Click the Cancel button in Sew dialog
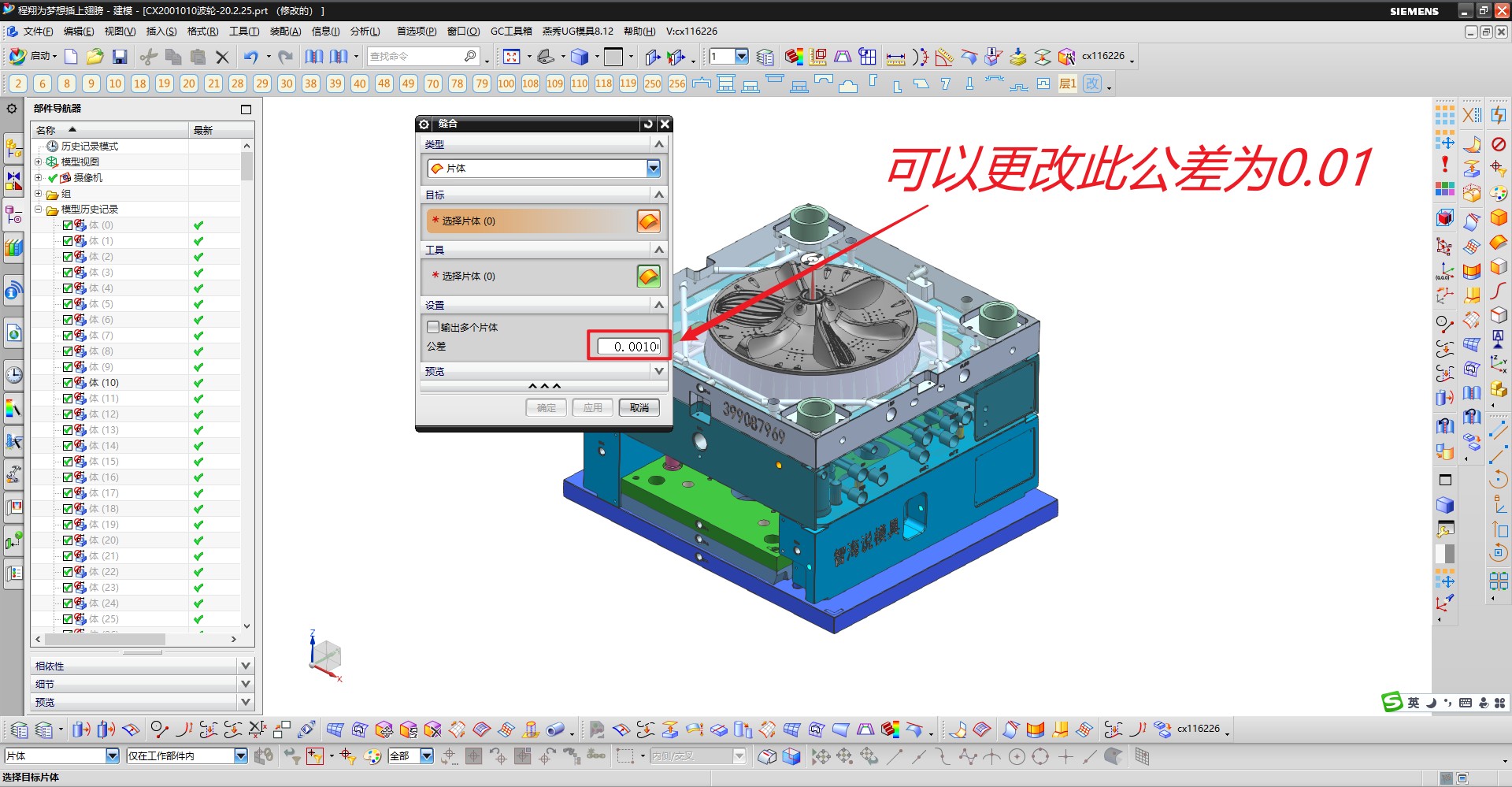Viewport: 1512px width, 787px height. coord(639,407)
